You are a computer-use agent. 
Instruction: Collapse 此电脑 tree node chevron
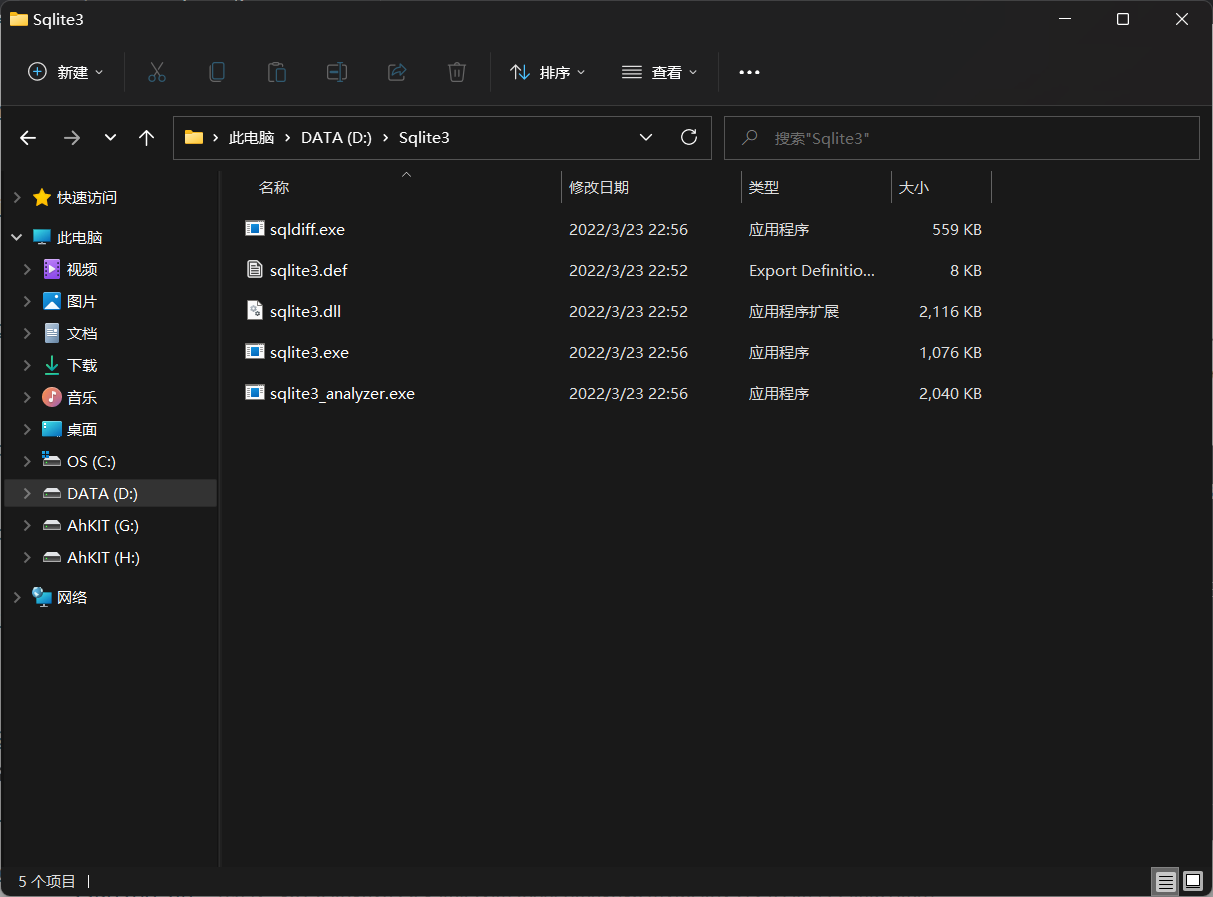[x=16, y=238]
